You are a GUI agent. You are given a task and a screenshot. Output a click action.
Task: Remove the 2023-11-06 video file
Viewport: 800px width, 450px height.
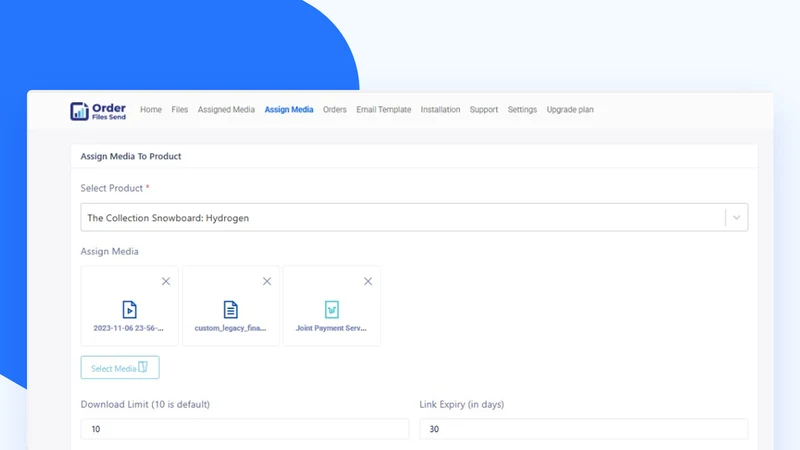coord(166,281)
